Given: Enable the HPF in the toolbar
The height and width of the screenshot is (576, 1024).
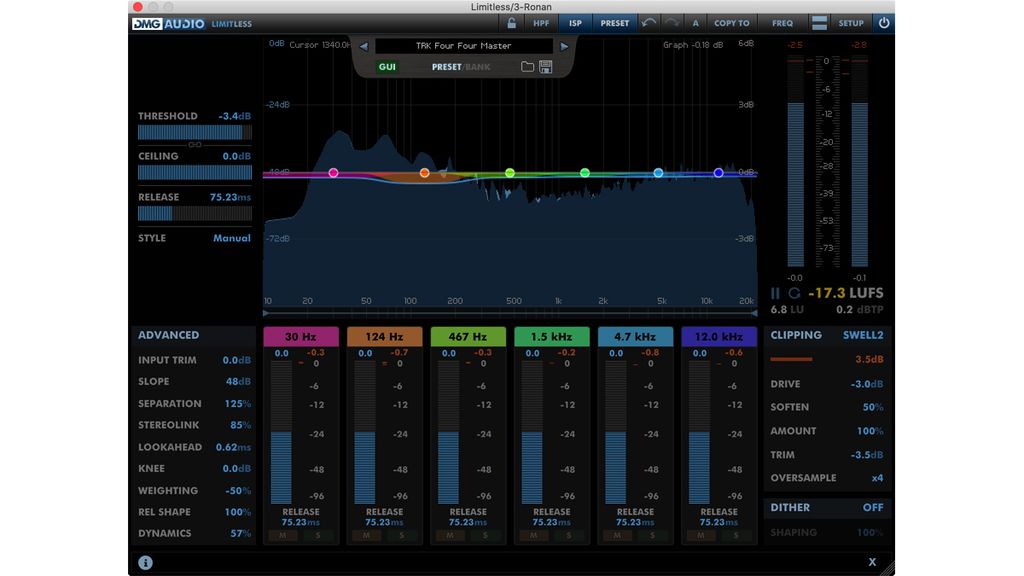Looking at the screenshot, I should click(x=540, y=22).
